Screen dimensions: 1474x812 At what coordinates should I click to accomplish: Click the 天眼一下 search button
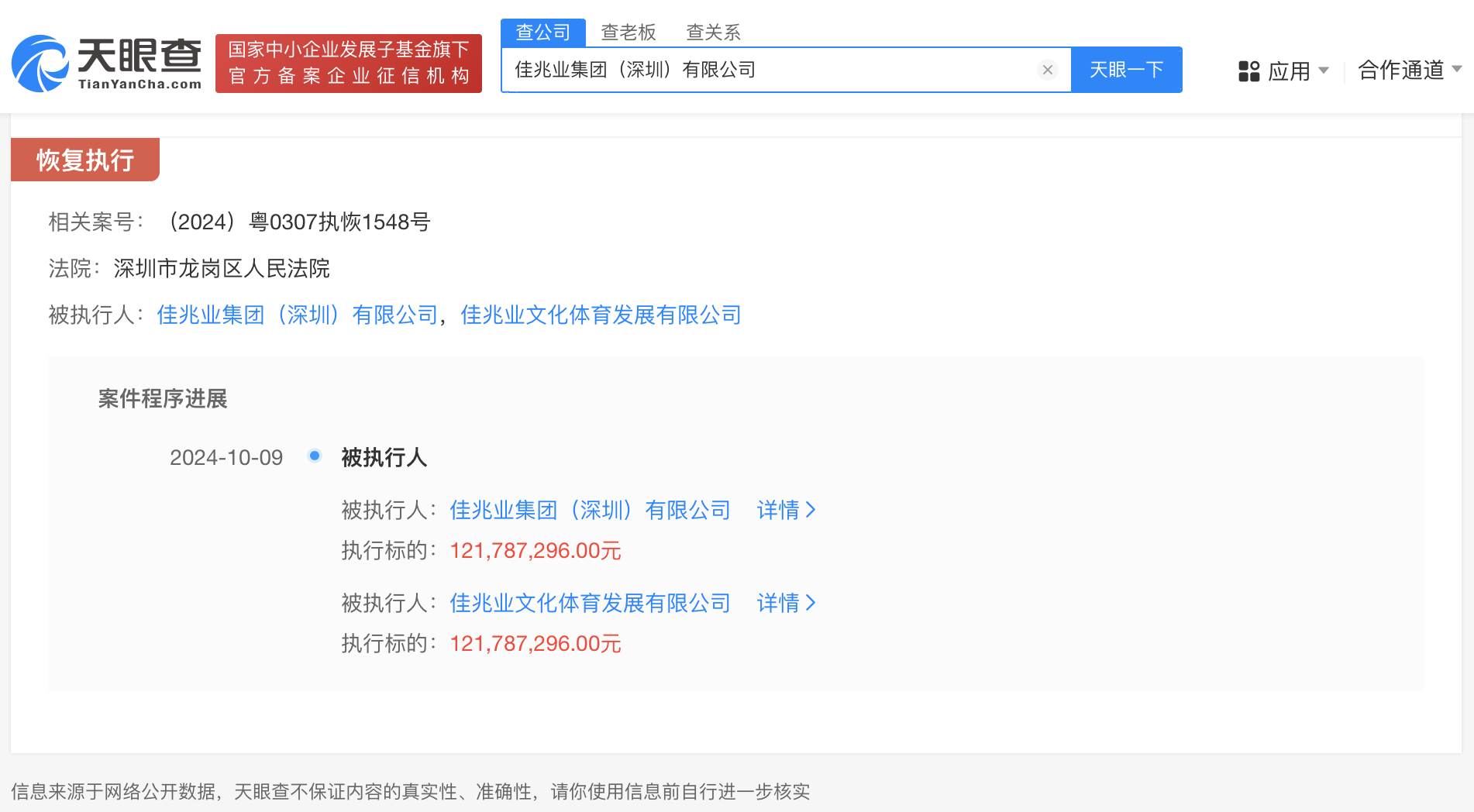click(x=1127, y=70)
